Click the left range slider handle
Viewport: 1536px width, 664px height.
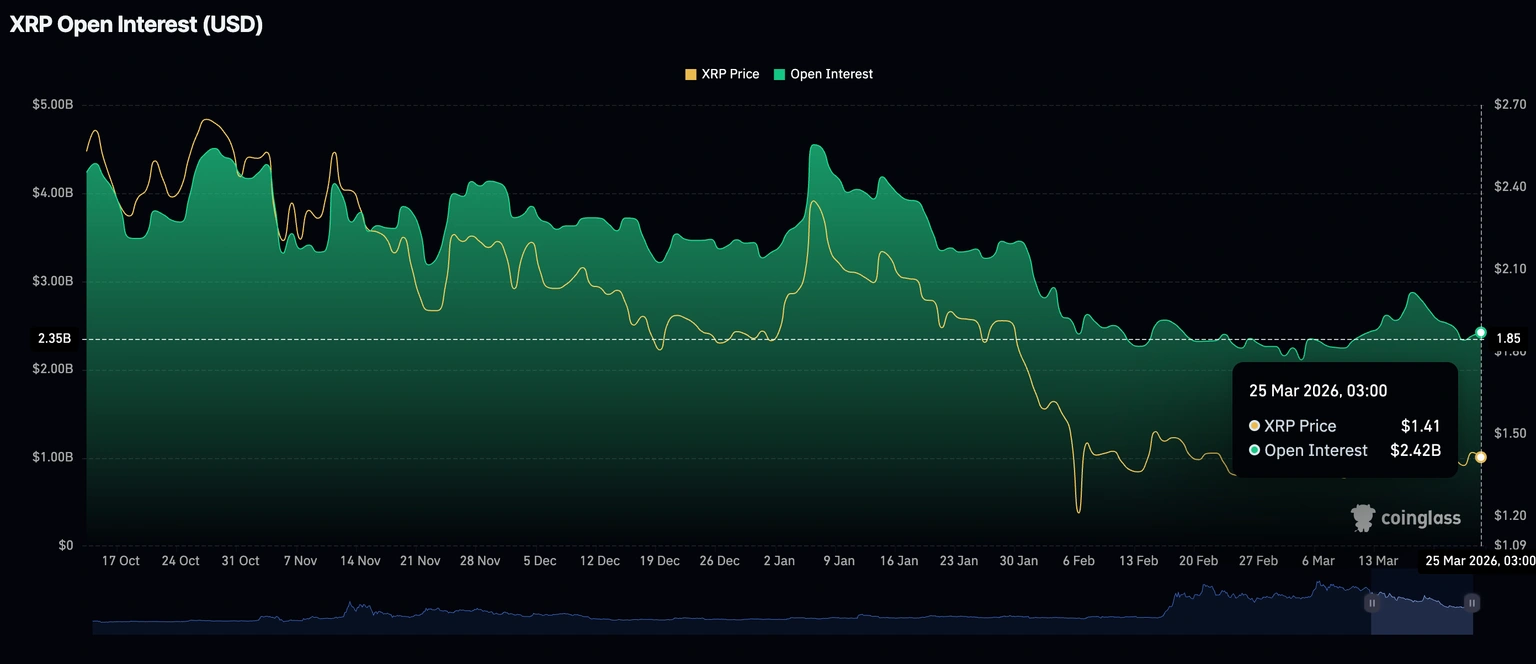[1372, 603]
